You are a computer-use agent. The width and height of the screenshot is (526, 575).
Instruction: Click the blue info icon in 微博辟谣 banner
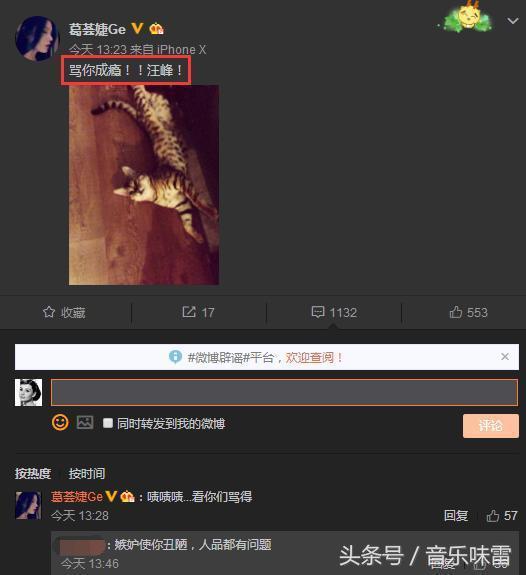[x=175, y=357]
